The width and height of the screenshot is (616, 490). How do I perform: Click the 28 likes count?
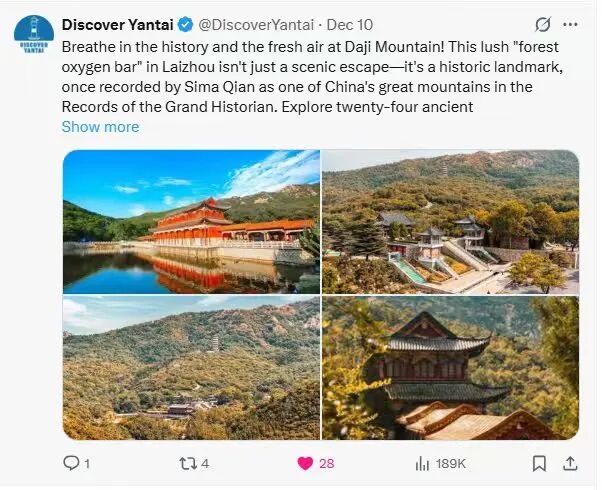(327, 463)
